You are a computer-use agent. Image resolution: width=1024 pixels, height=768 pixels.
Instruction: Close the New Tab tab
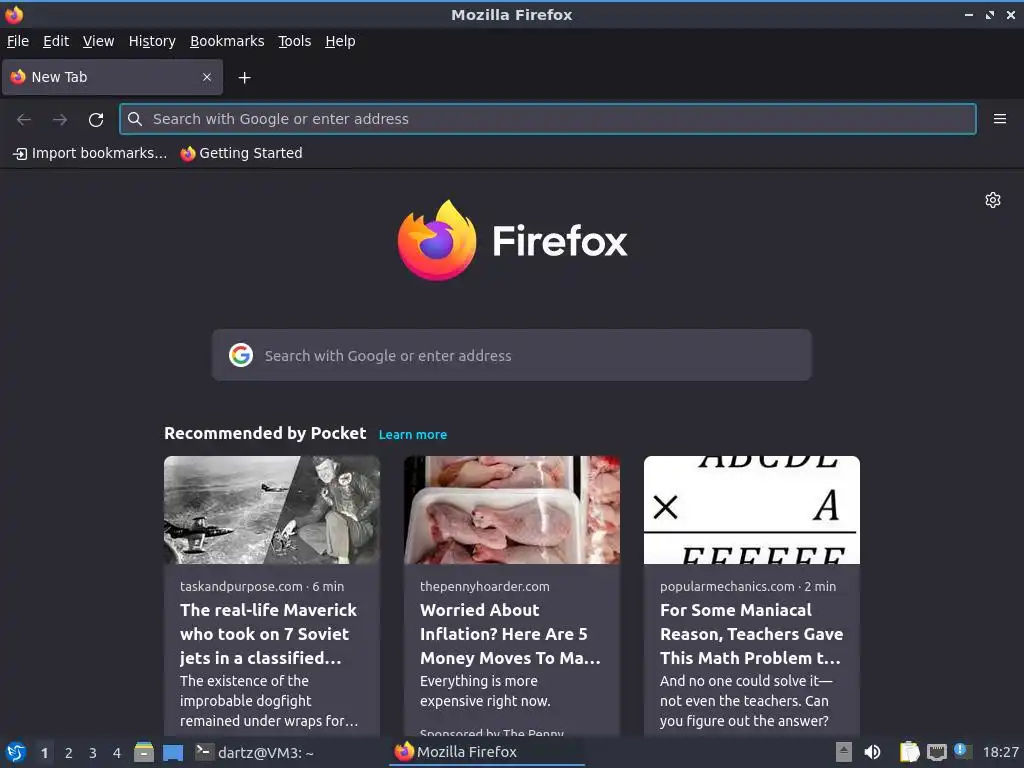[206, 77]
